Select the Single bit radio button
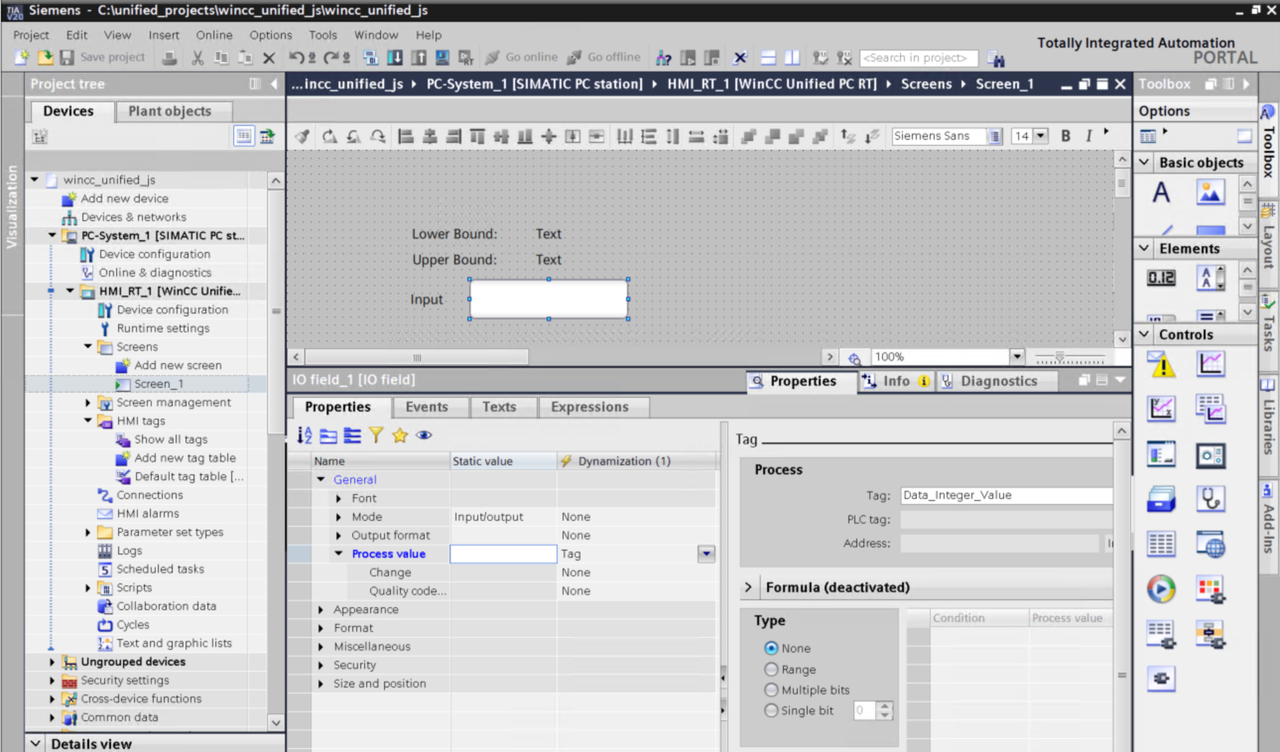The width and height of the screenshot is (1280, 752). pyautogui.click(x=771, y=711)
